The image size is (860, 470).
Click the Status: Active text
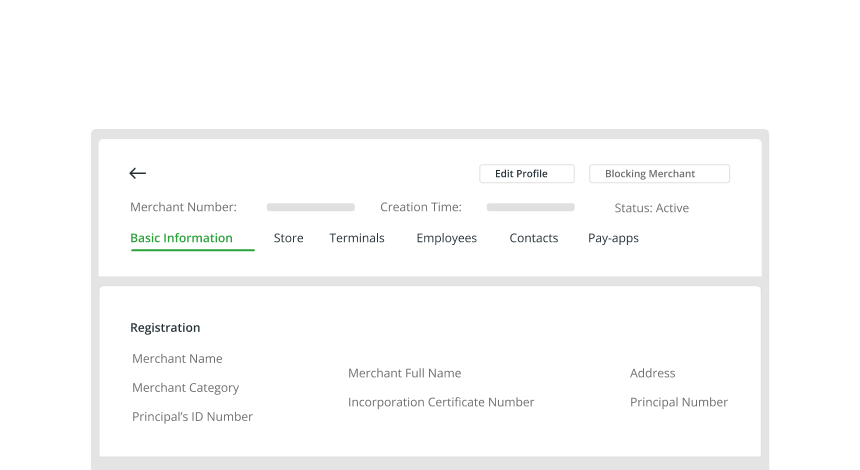tap(652, 208)
